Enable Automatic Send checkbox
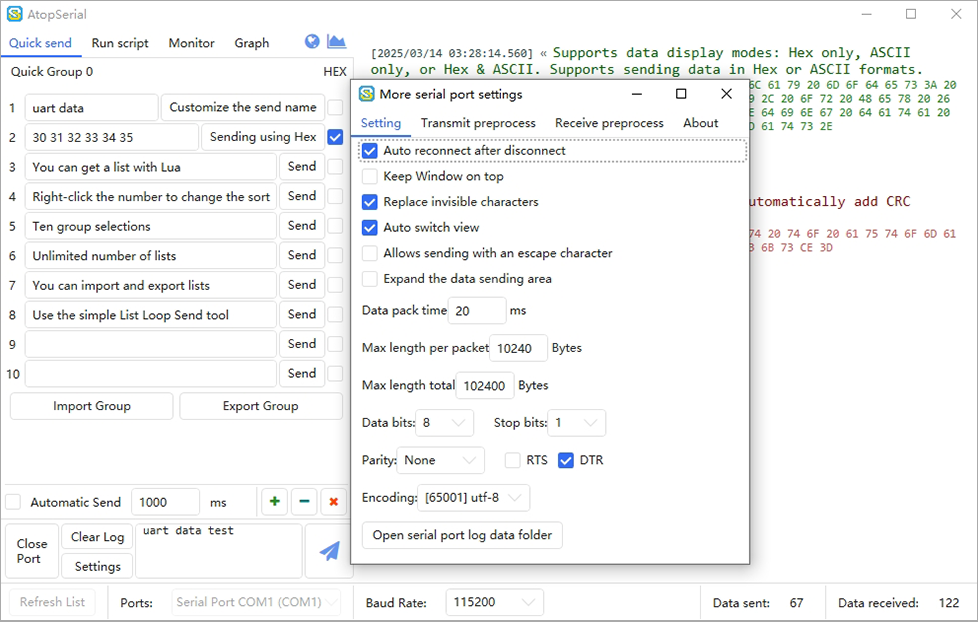The width and height of the screenshot is (978, 622). pos(13,502)
